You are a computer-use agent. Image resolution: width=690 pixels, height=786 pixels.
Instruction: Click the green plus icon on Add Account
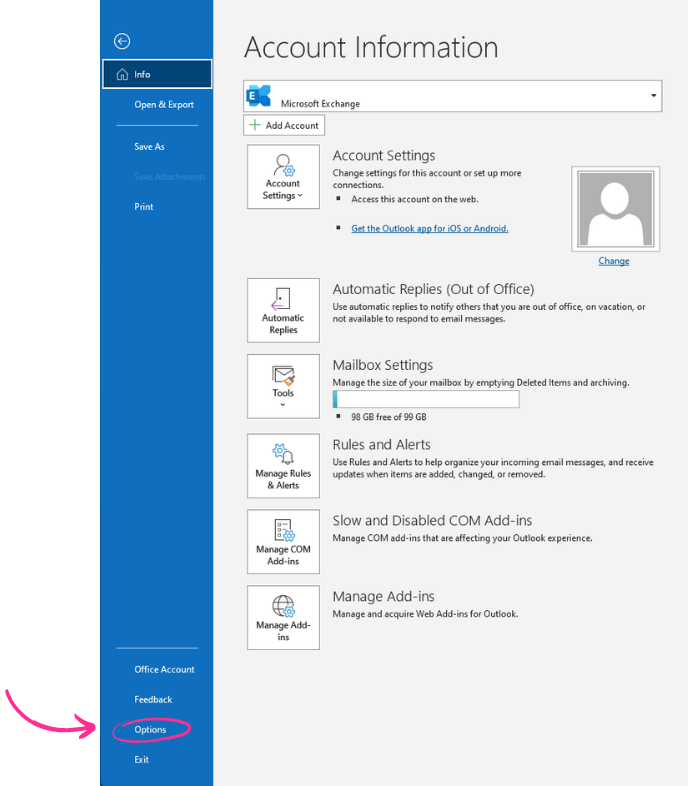(x=255, y=125)
